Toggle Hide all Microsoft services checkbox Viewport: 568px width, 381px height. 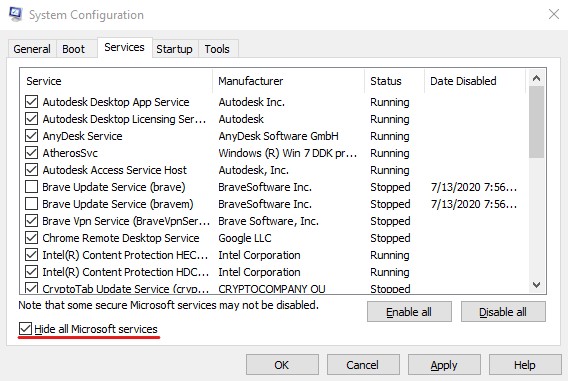coord(25,329)
